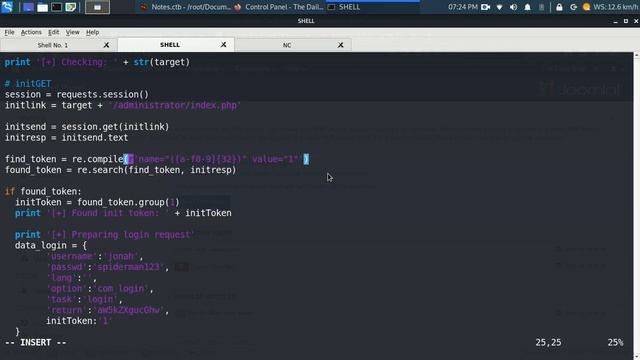640x360 pixels.
Task: Select the SHELL terminal tab
Action: tap(170, 44)
